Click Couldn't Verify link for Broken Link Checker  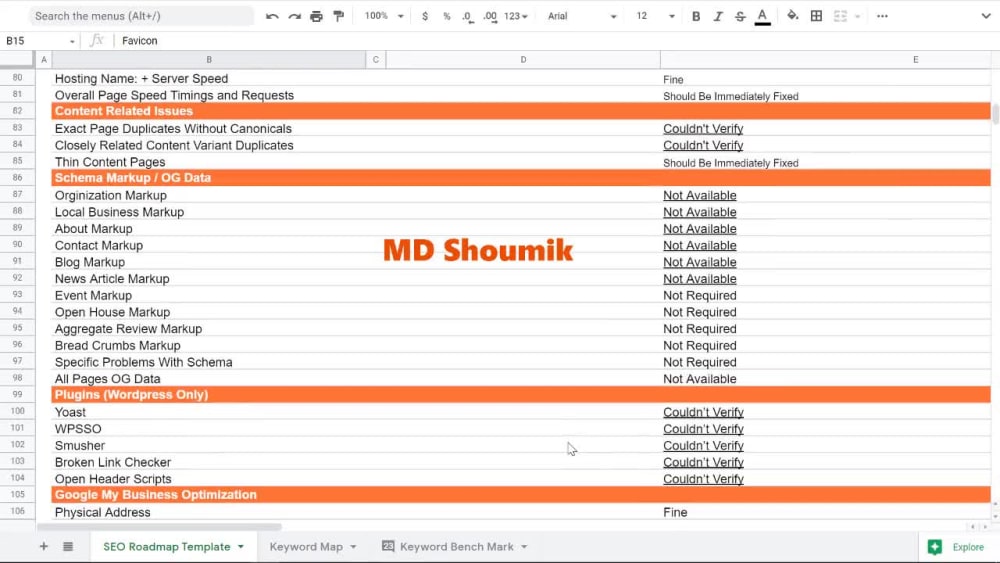click(703, 462)
